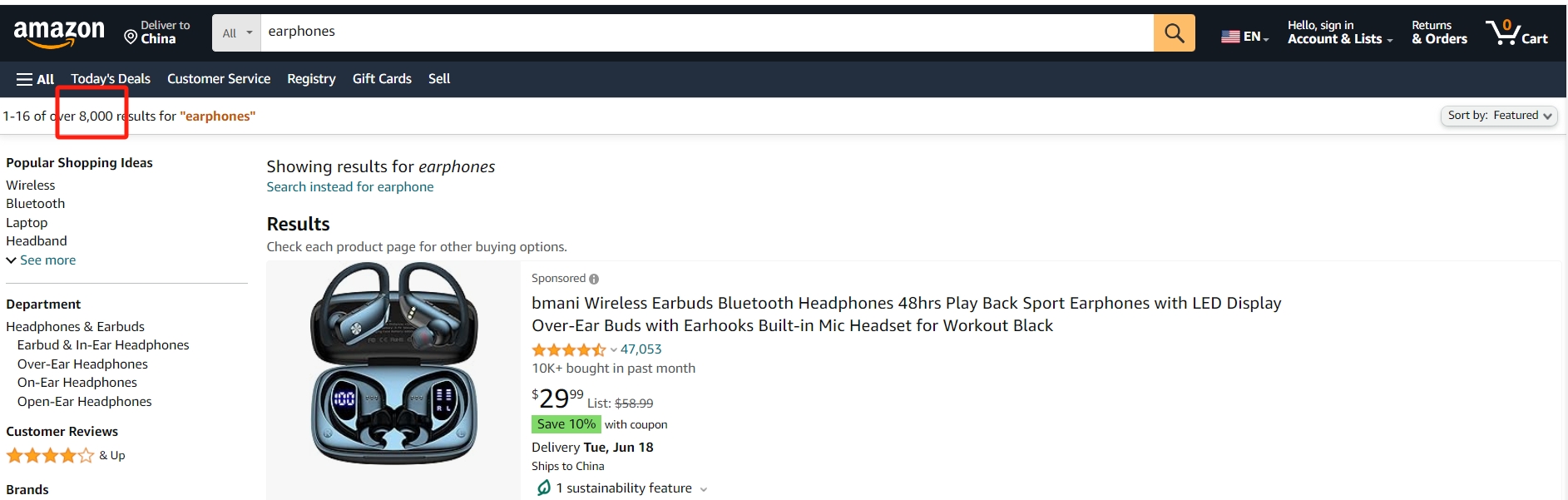Filter by four stars & Up
This screenshot has height=500, width=1568.
66,455
